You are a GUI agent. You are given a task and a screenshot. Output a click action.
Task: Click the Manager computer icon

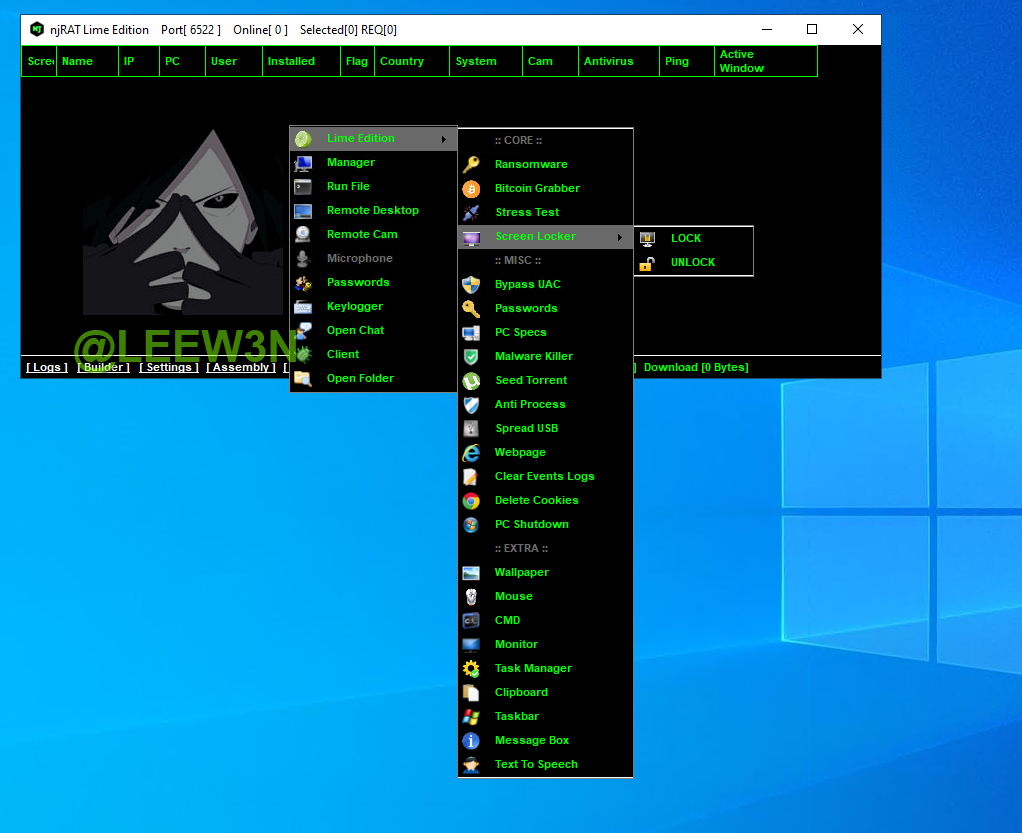(303, 162)
